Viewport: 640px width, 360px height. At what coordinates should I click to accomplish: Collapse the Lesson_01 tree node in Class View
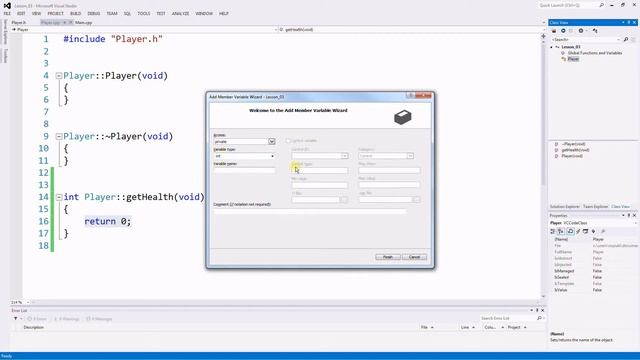click(x=551, y=47)
